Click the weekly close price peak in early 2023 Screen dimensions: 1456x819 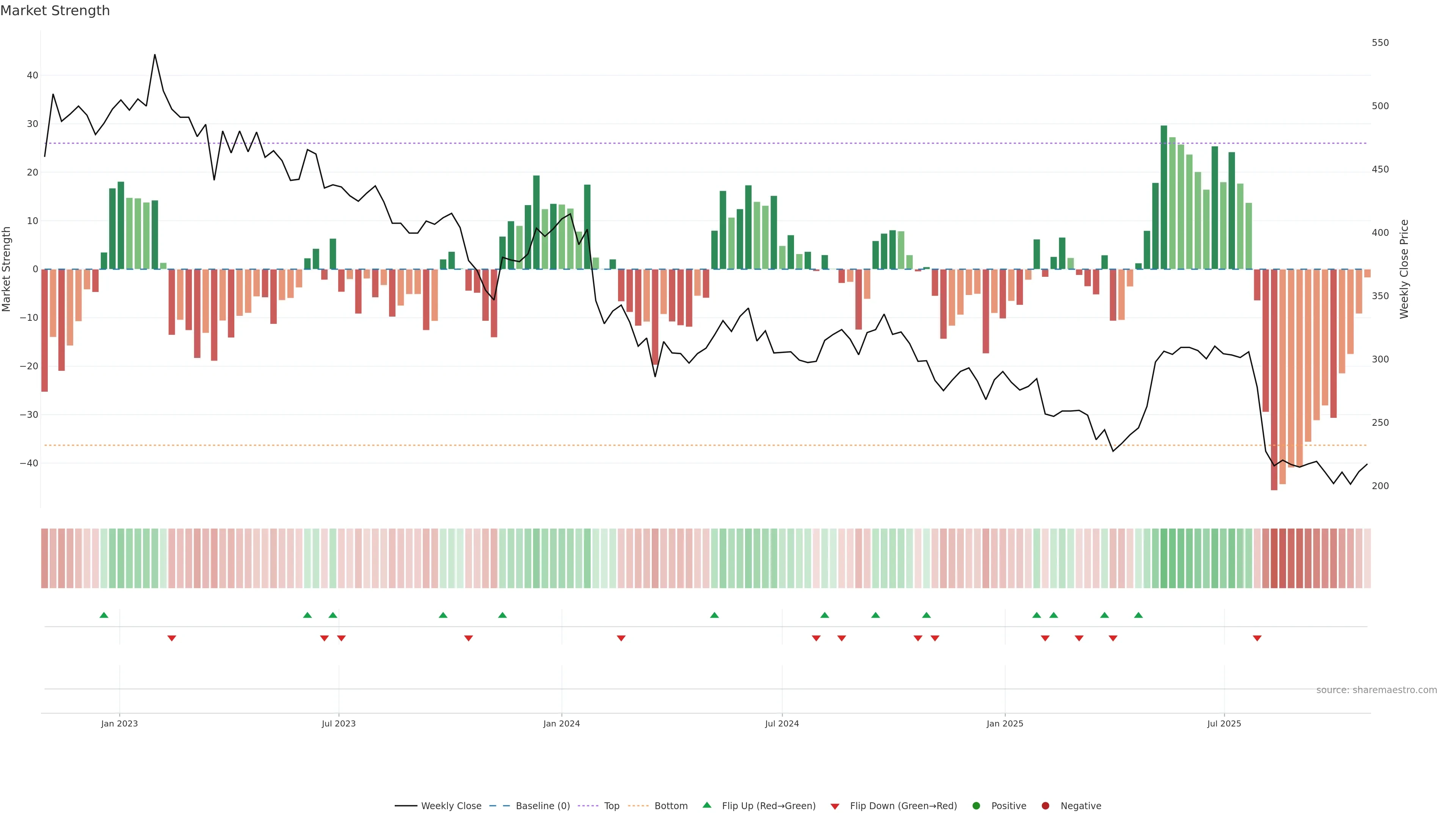155,55
